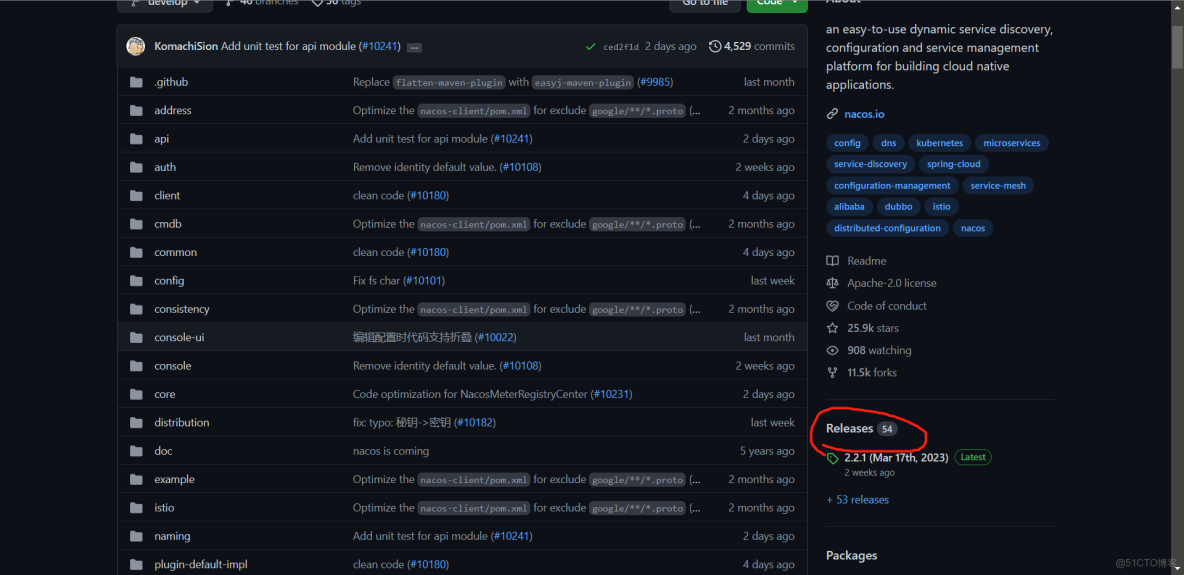Open the 25.9k stars link
The height and width of the screenshot is (575, 1184).
872,328
